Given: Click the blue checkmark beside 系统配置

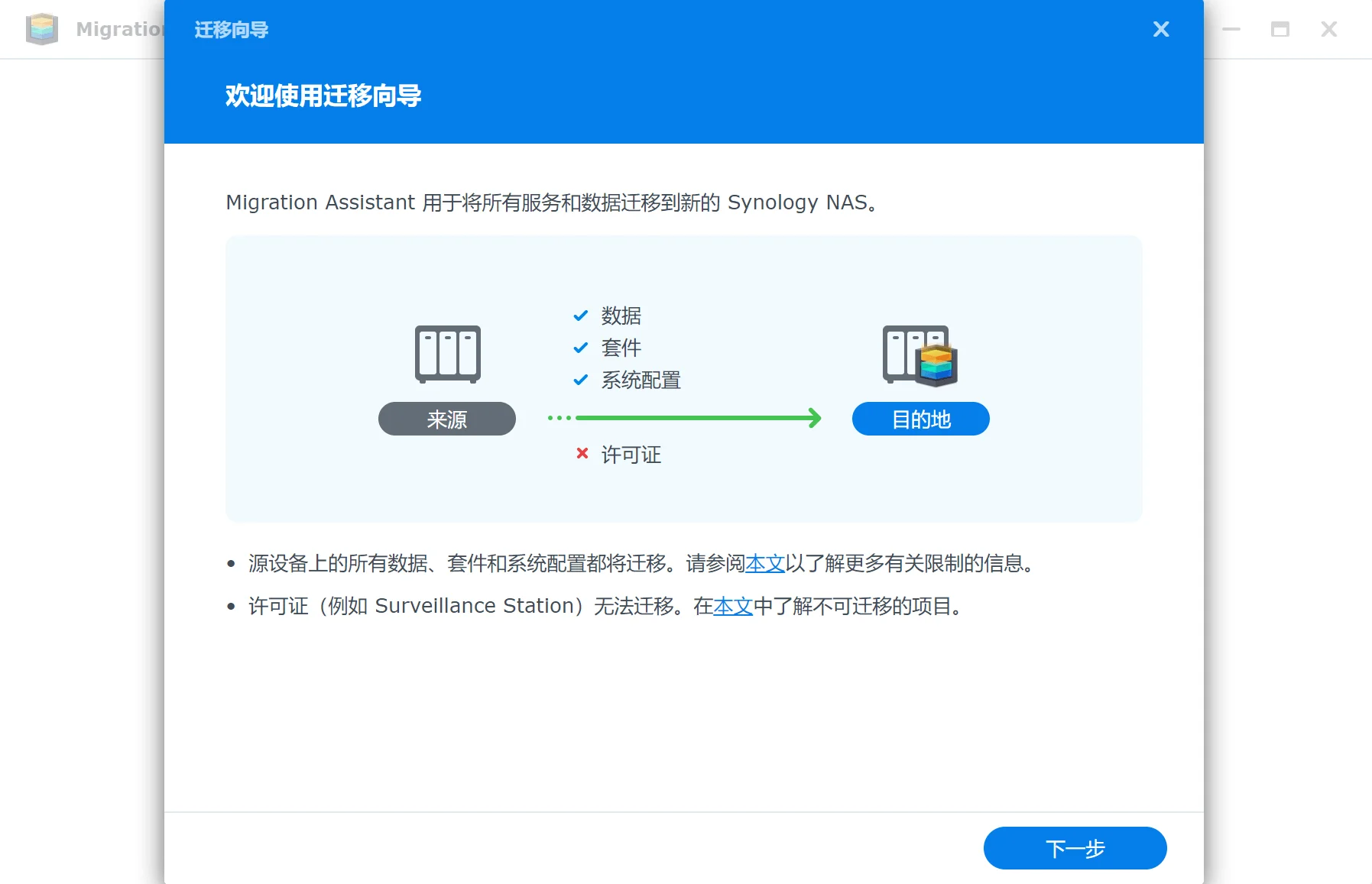Looking at the screenshot, I should tap(581, 380).
